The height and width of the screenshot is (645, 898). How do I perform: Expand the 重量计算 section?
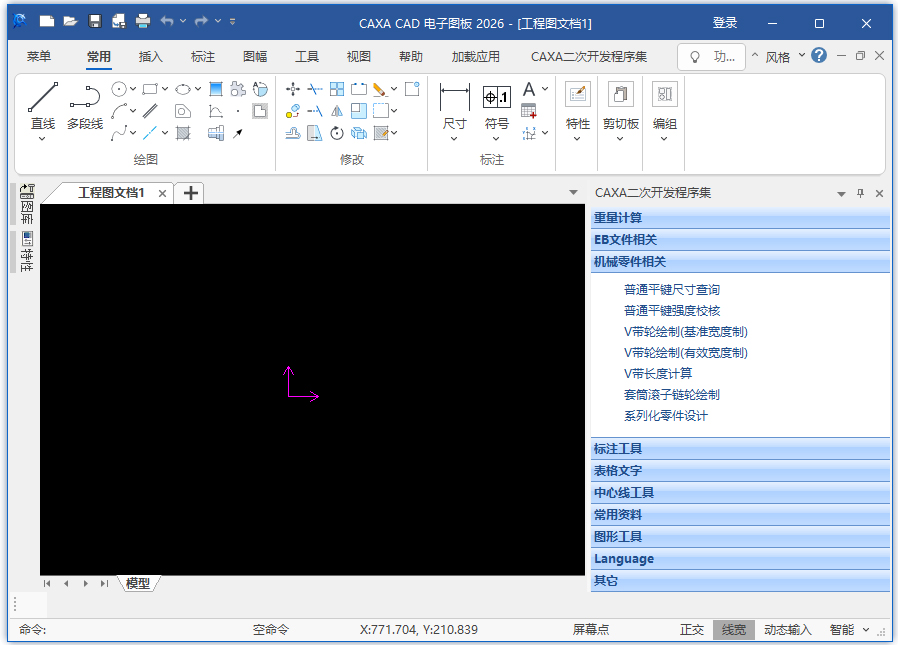(739, 218)
